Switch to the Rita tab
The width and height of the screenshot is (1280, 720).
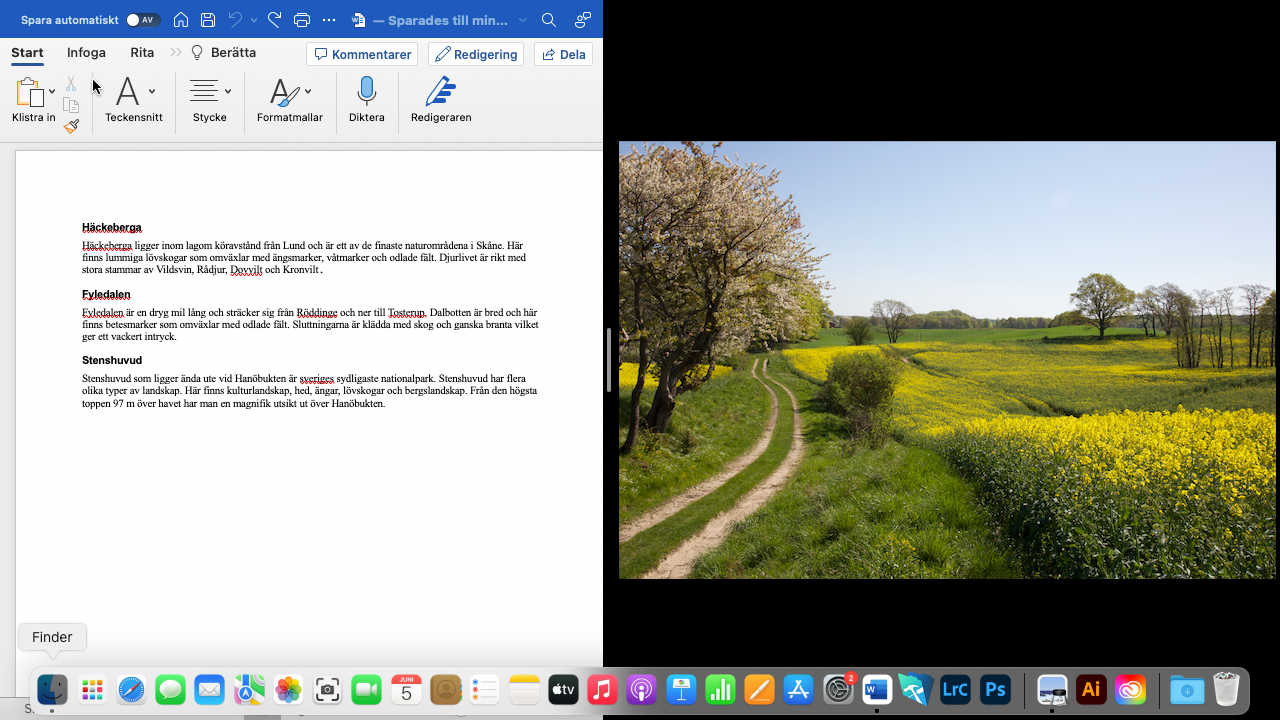pyautogui.click(x=142, y=53)
